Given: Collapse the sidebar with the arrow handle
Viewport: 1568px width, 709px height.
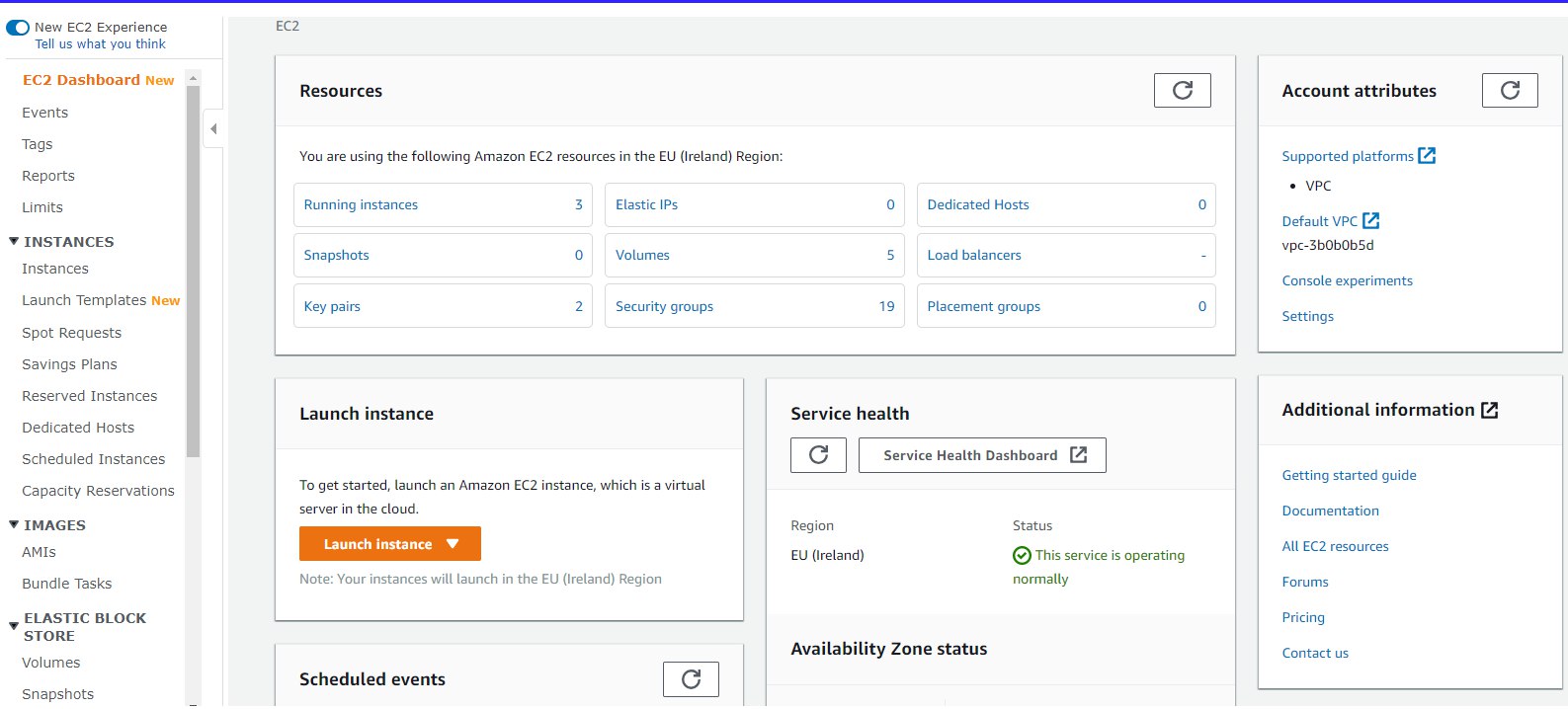Looking at the screenshot, I should [x=213, y=129].
